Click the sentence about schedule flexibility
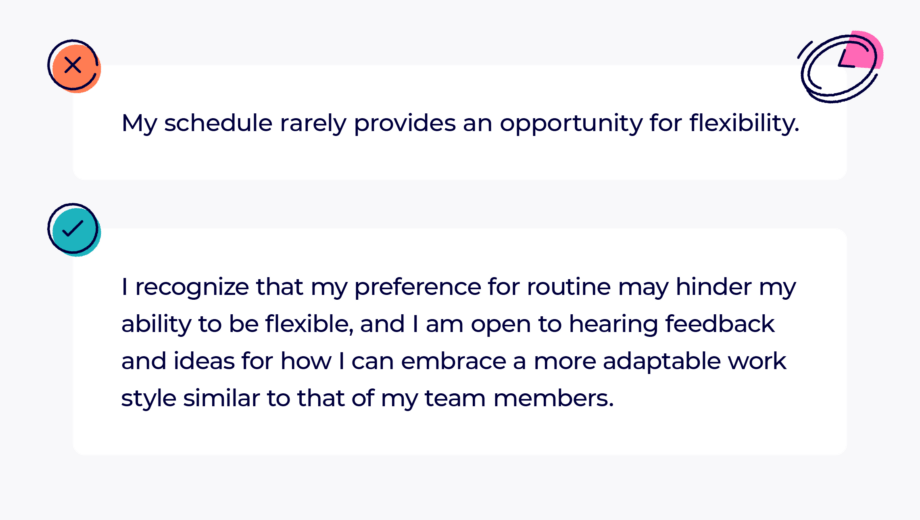The image size is (920, 520). (x=460, y=124)
